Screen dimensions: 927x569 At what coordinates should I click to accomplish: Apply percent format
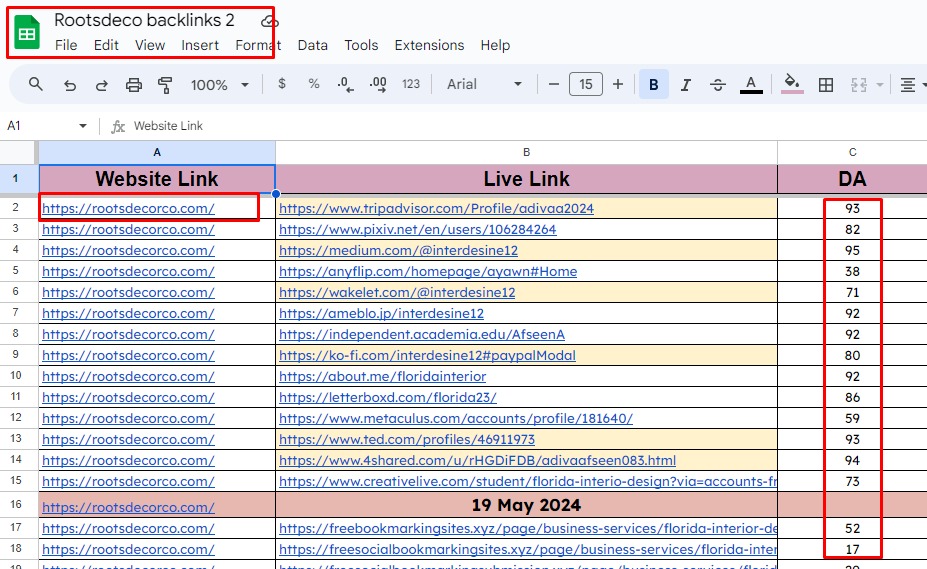(314, 85)
